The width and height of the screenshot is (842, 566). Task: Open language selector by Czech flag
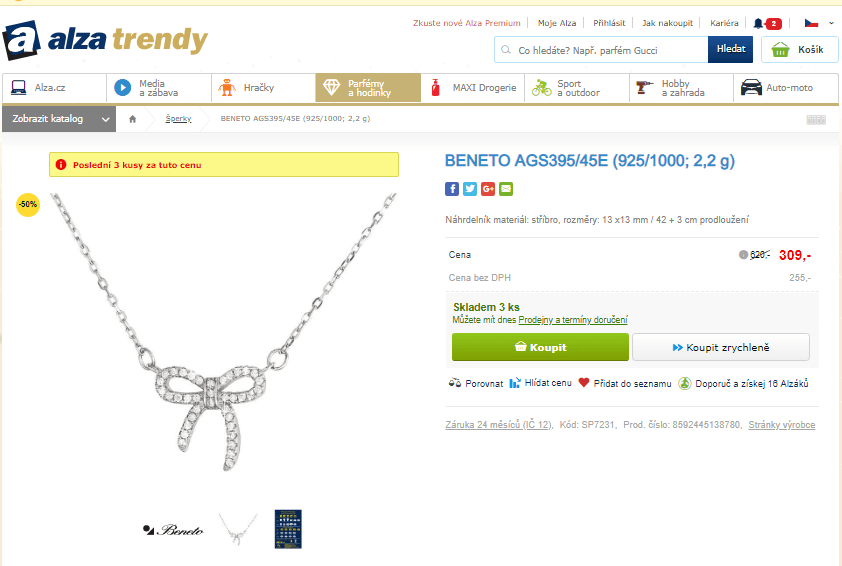[818, 23]
